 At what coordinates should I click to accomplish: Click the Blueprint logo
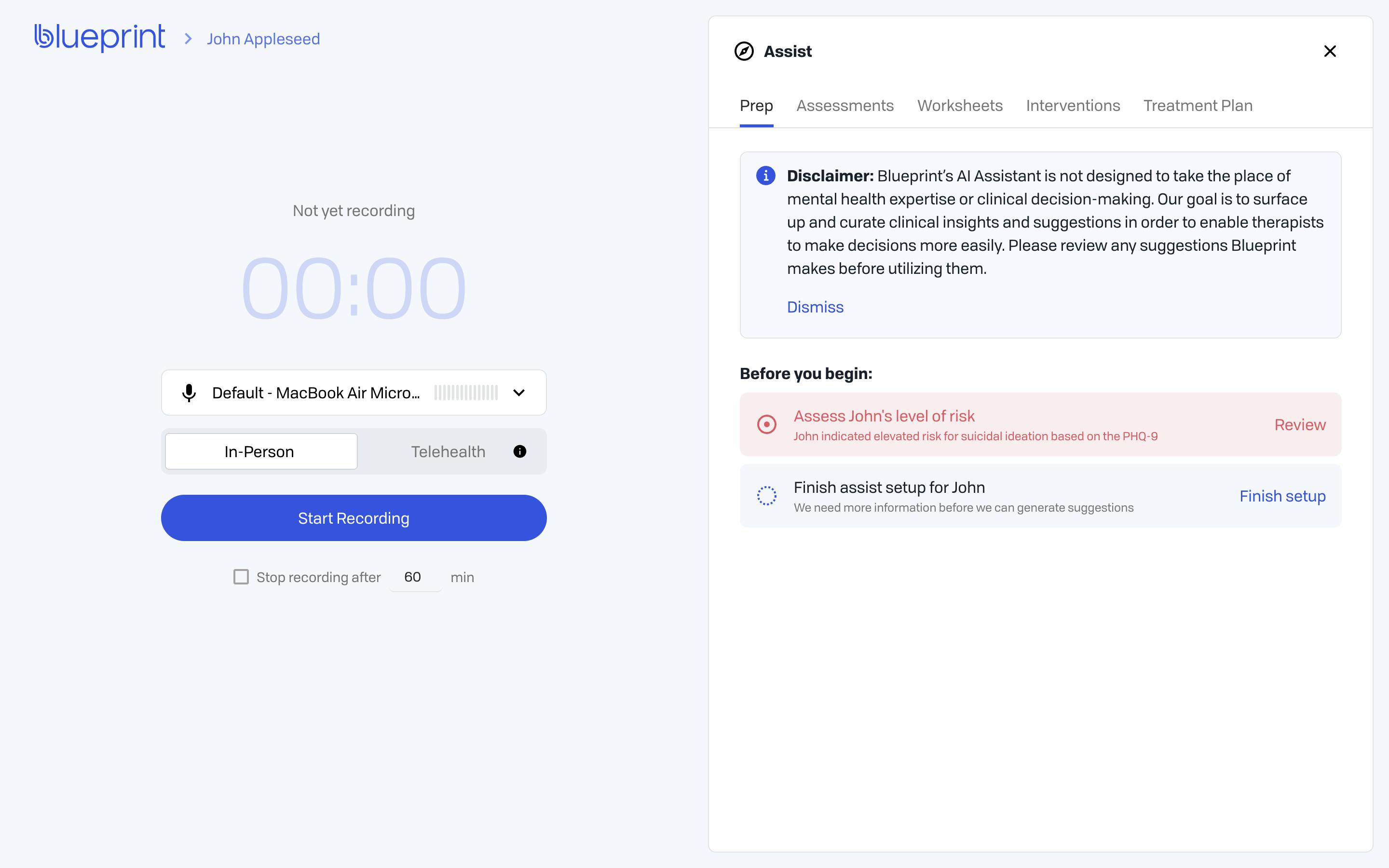[100, 38]
